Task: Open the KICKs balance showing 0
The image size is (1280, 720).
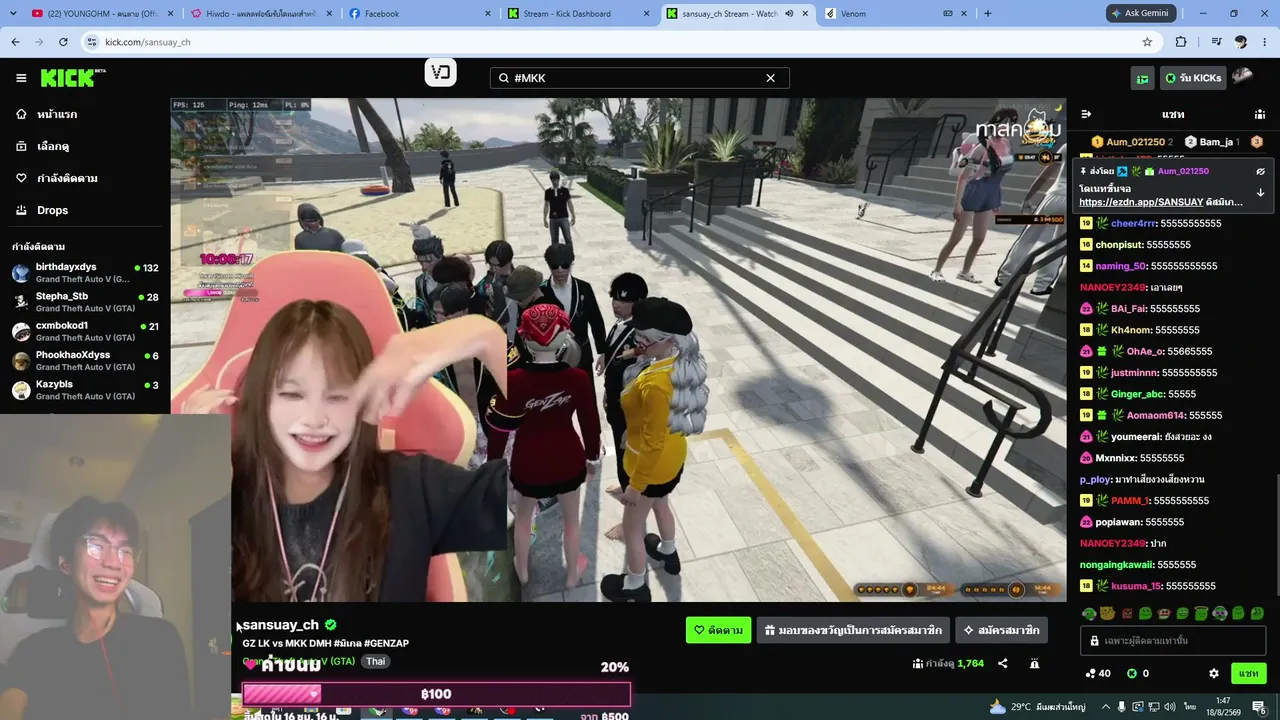Action: [x=1138, y=673]
